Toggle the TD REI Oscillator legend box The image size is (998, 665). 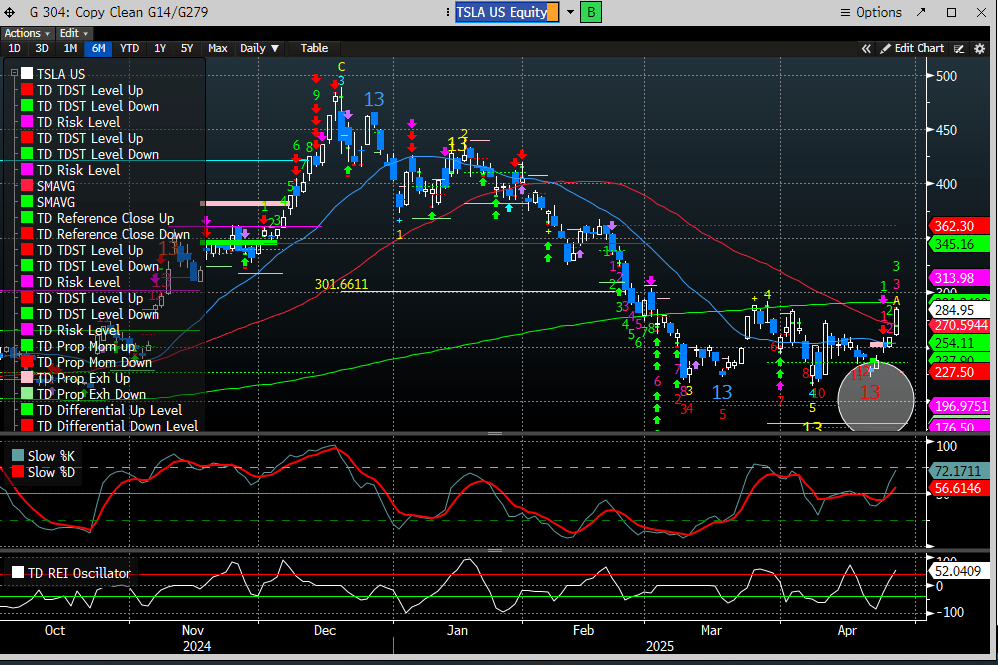point(17,573)
